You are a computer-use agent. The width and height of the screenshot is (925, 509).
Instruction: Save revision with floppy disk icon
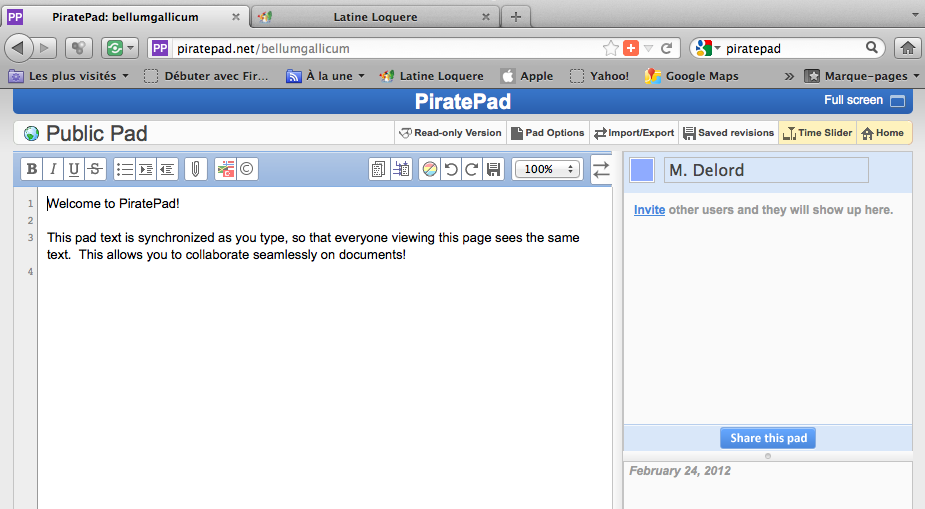pos(493,169)
